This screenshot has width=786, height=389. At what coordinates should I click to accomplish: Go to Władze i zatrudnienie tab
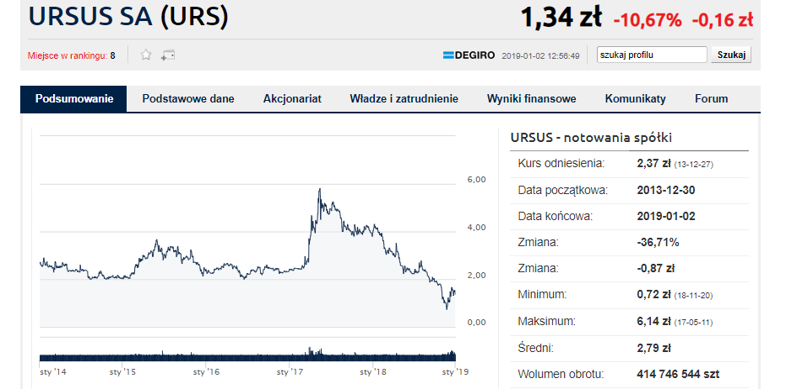pos(404,99)
